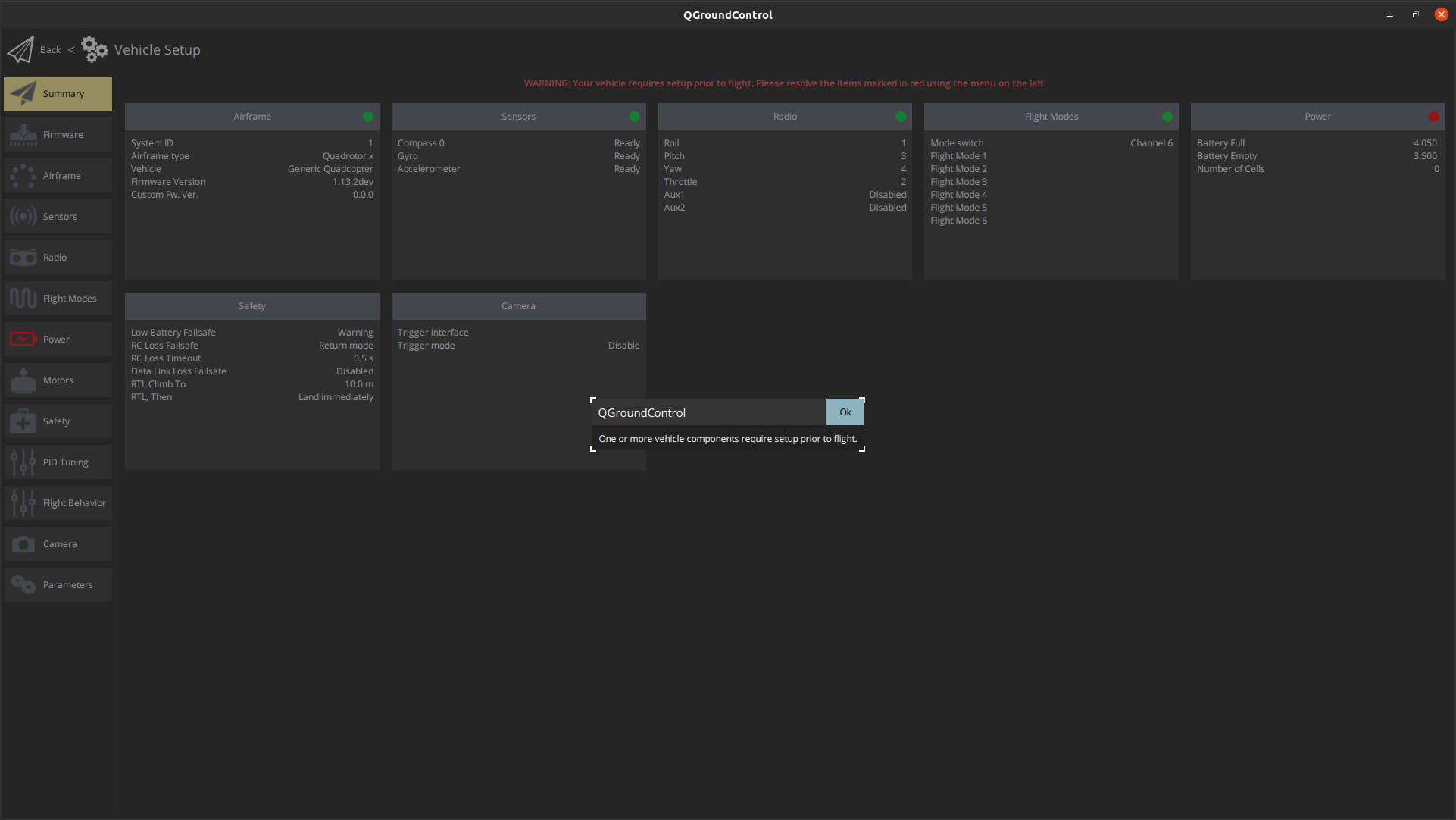Click the Parameters gears icon
The height and width of the screenshot is (820, 1456).
click(x=23, y=584)
